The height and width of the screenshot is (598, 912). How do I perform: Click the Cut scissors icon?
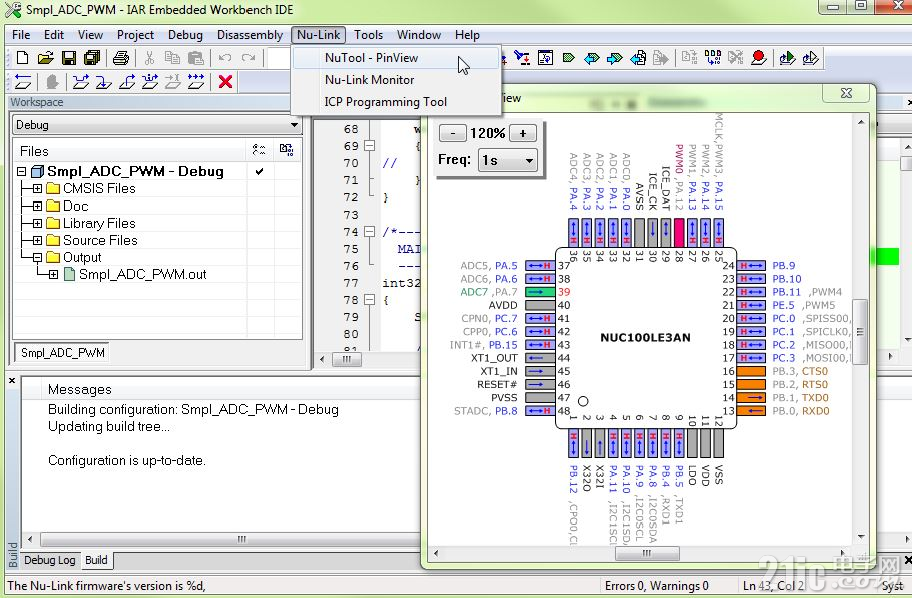[x=149, y=58]
